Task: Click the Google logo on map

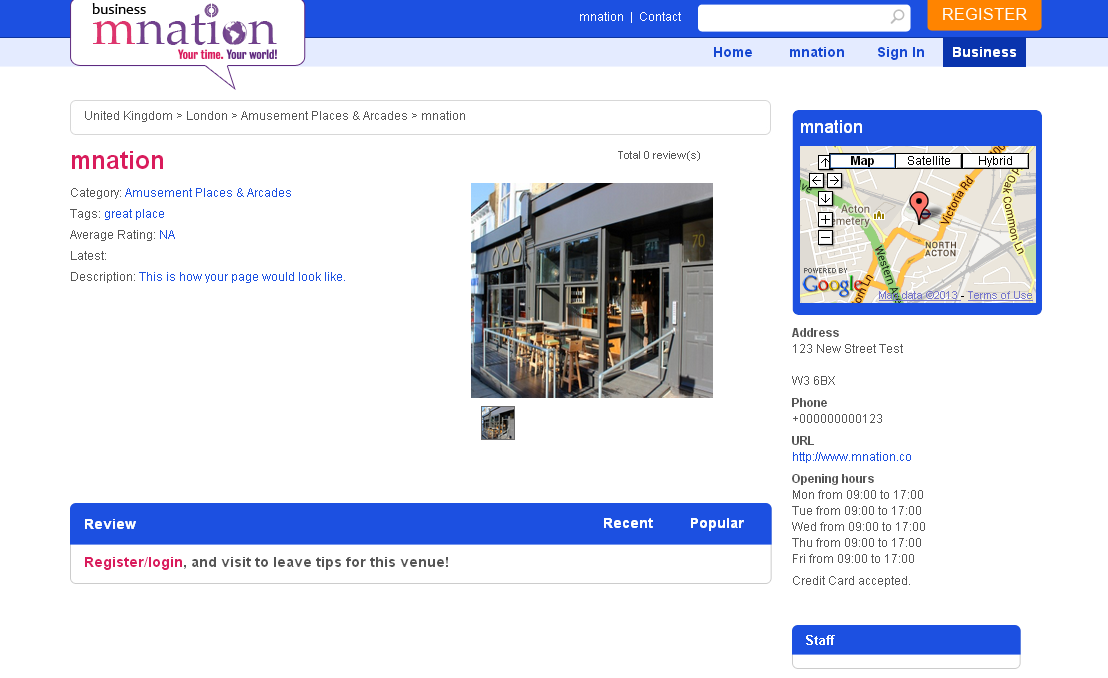Action: [x=832, y=284]
